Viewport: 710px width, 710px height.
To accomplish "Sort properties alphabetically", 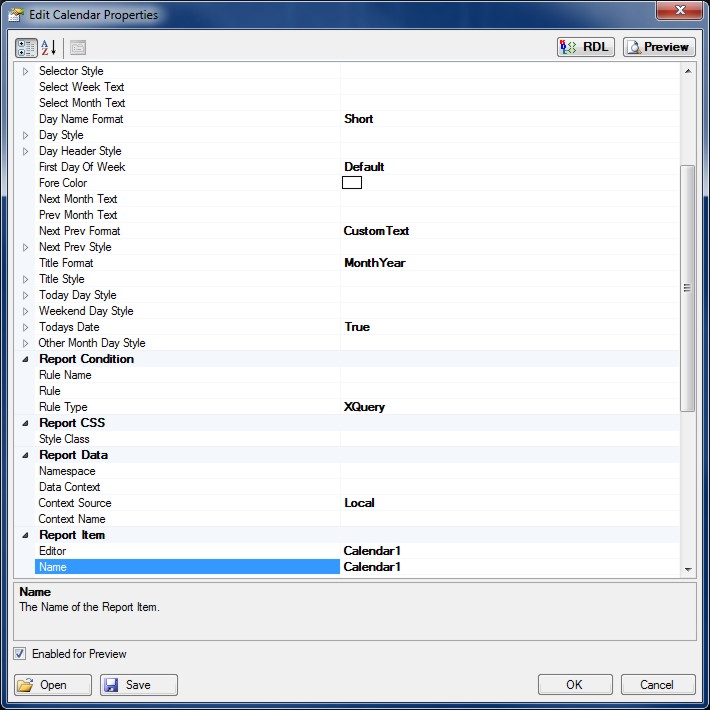I will [49, 47].
